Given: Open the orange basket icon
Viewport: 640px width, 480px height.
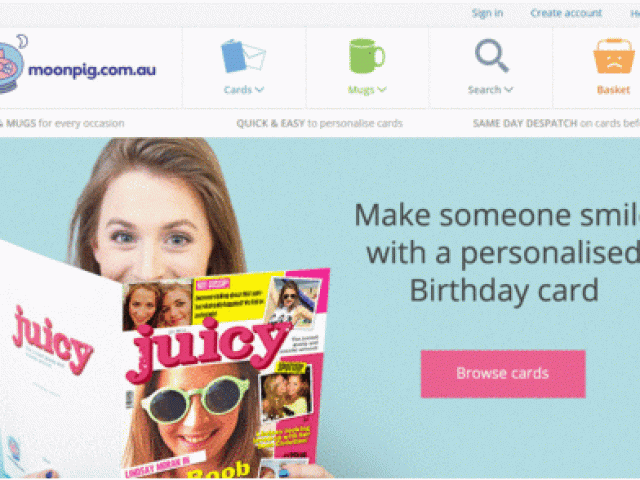Looking at the screenshot, I should (x=613, y=56).
